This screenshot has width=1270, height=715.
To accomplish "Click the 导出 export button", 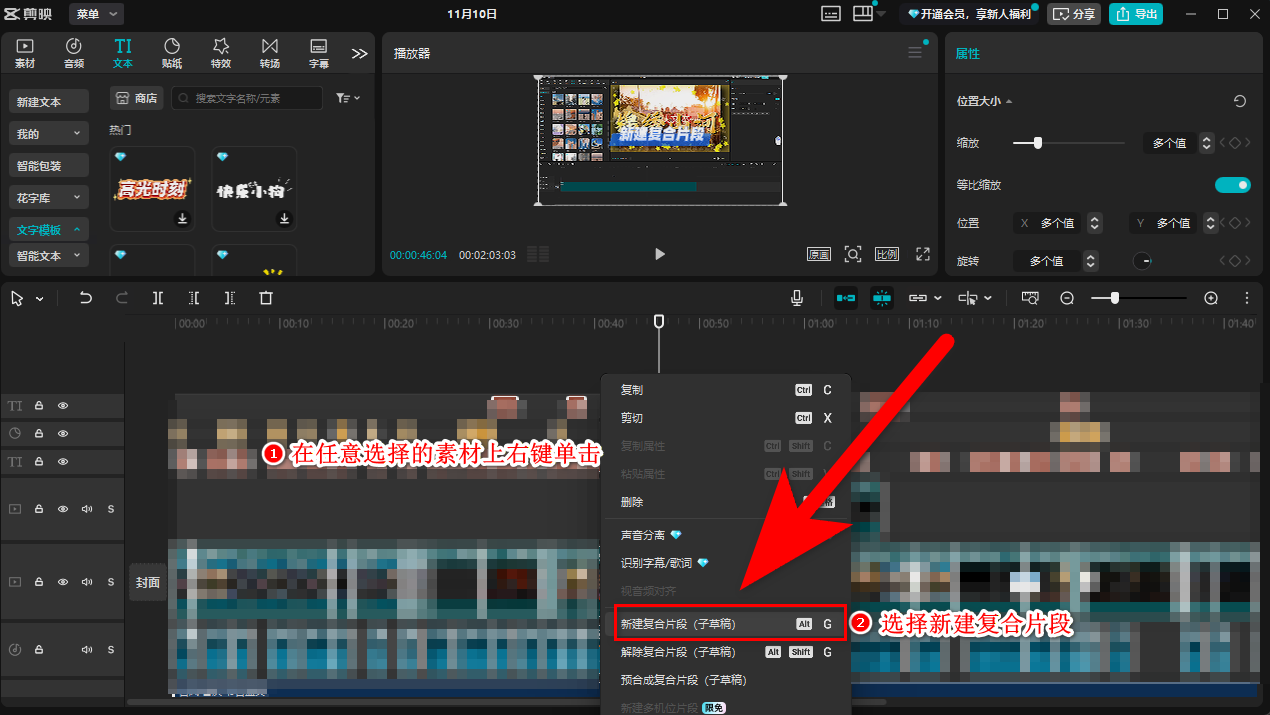I will pos(1136,14).
